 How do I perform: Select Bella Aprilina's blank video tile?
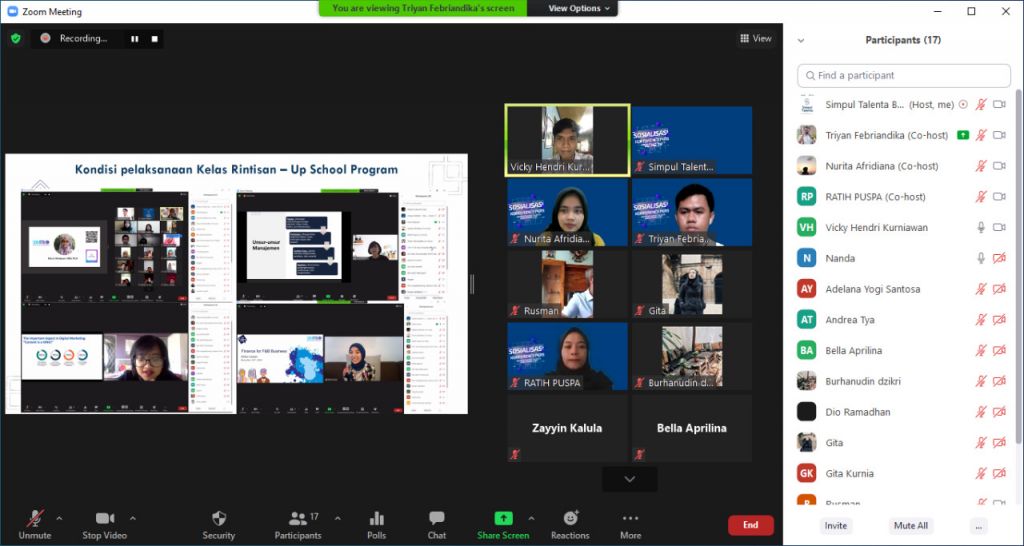[x=692, y=428]
